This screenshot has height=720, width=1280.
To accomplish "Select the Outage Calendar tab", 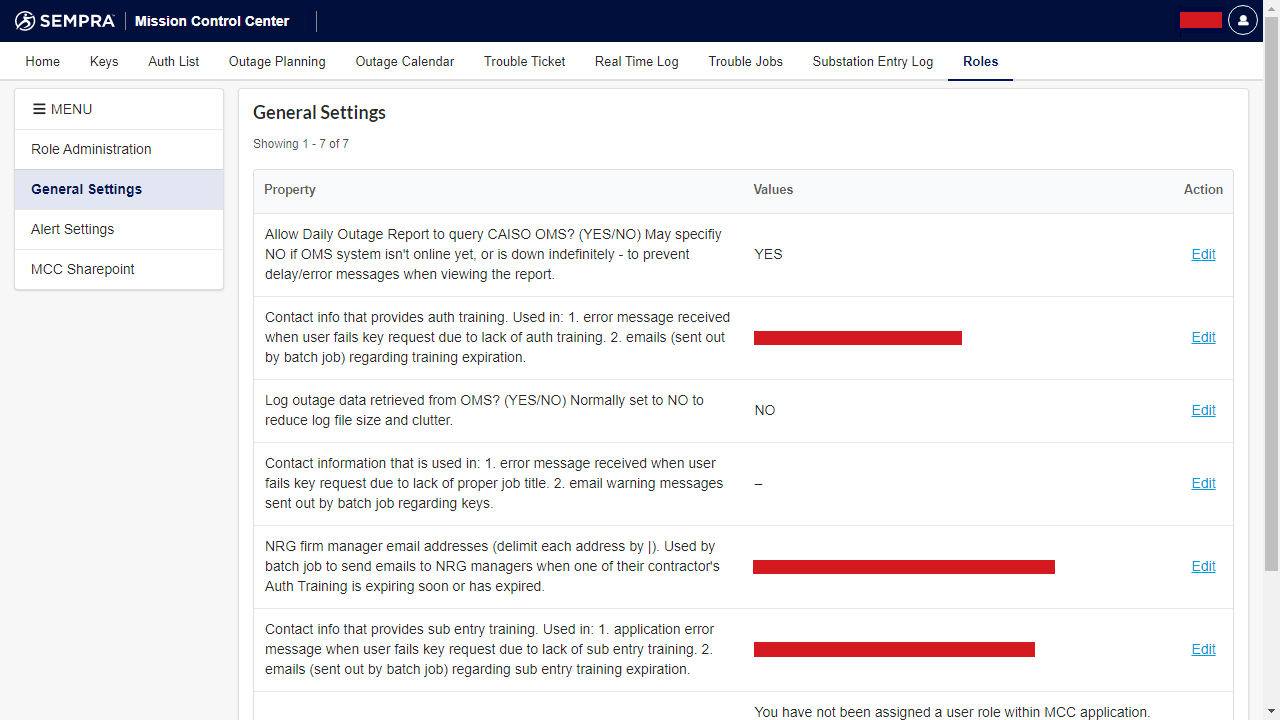I will tap(405, 61).
